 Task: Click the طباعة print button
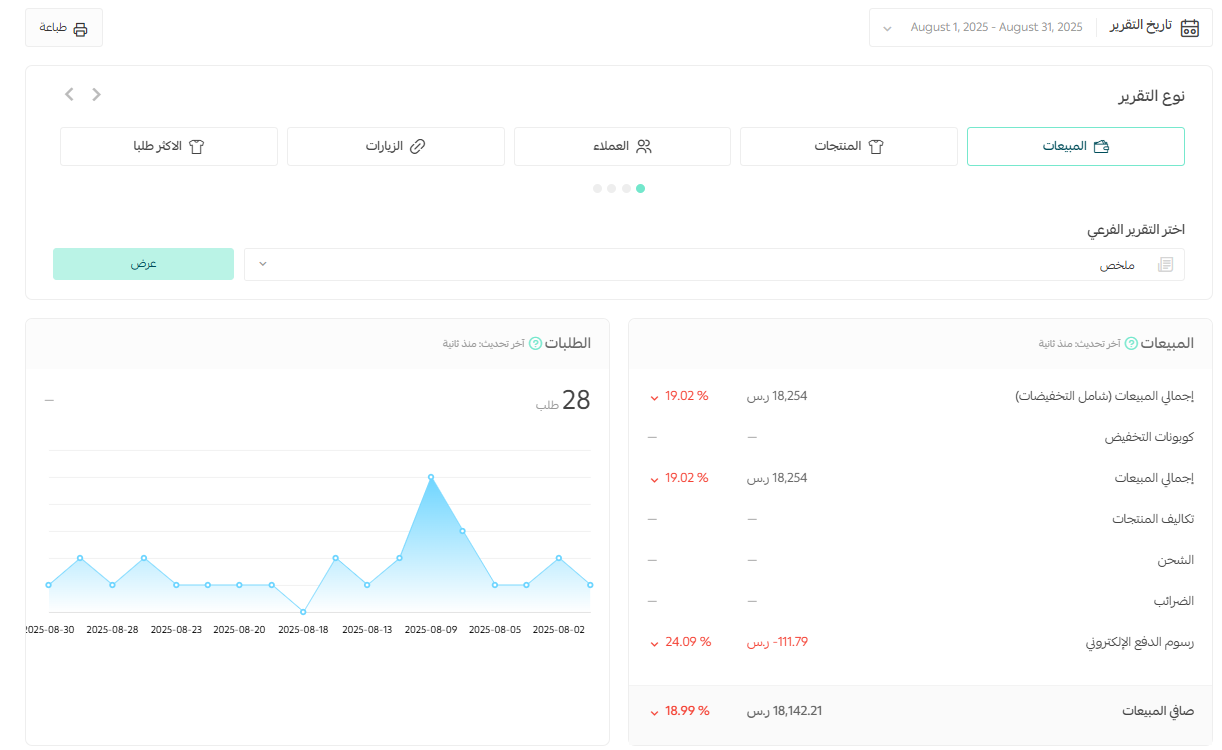coord(64,28)
